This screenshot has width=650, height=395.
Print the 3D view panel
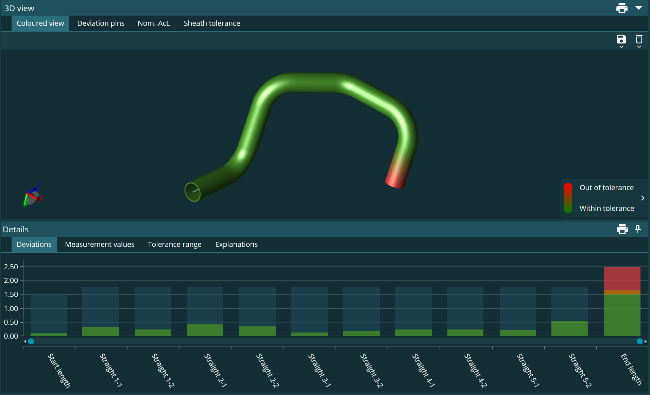[x=621, y=8]
